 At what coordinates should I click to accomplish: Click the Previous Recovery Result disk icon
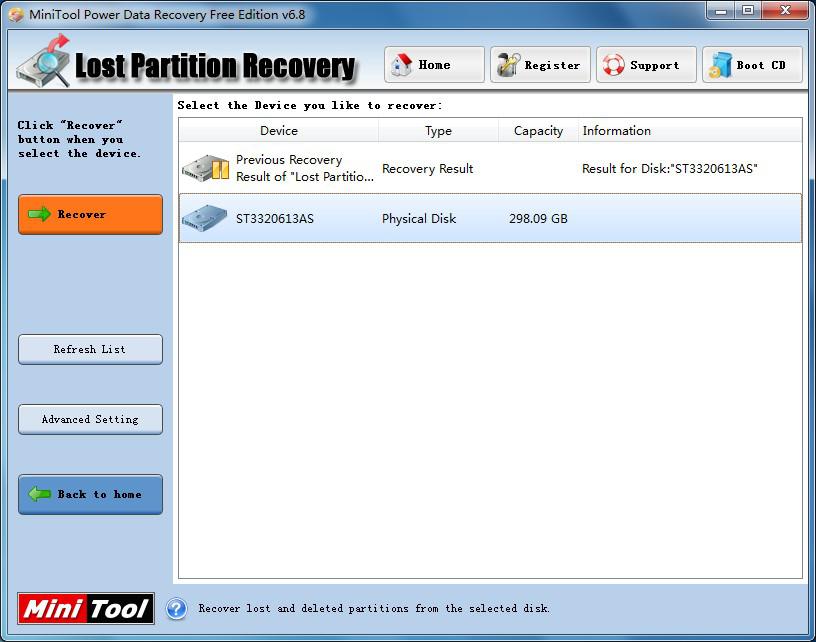[x=206, y=168]
